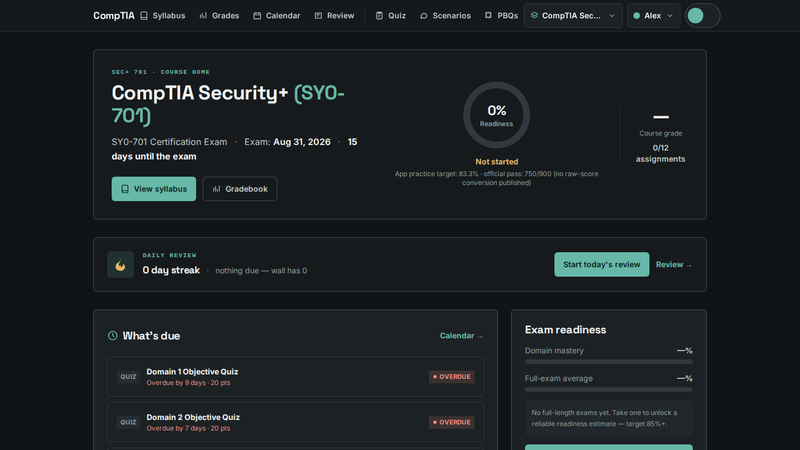The image size is (800, 450).
Task: Open the Syllabus nav item
Action: 163,16
